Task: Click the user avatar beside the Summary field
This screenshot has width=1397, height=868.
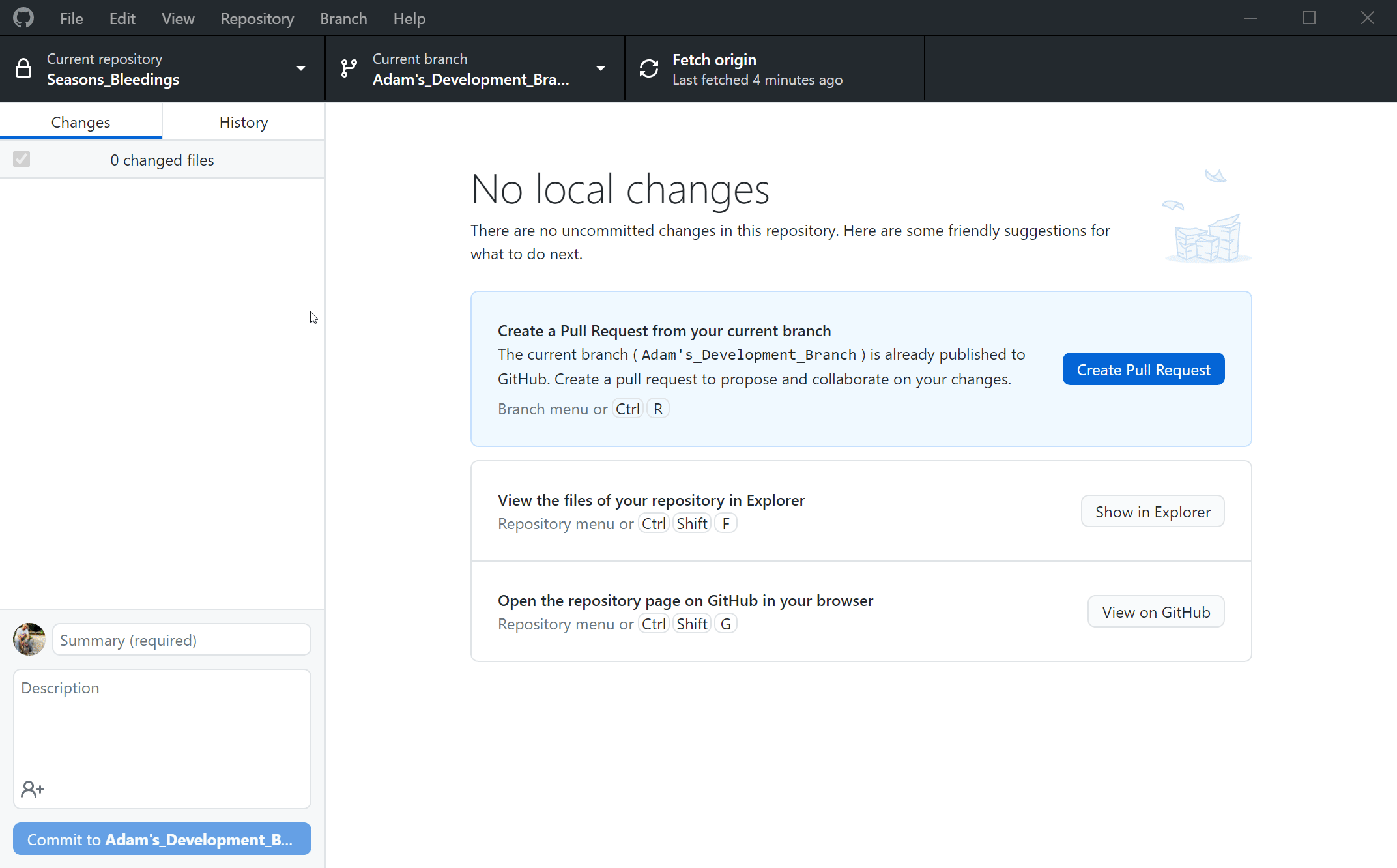Action: pos(29,639)
